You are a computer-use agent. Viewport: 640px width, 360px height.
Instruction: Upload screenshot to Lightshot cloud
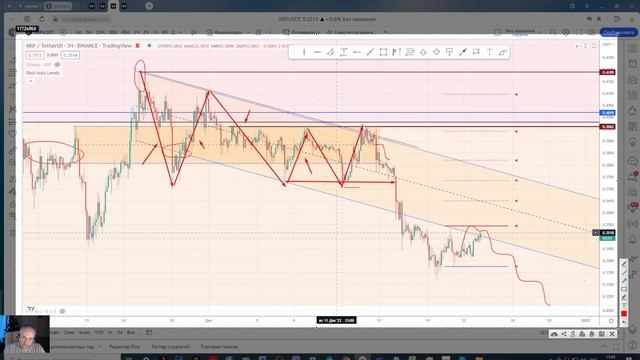point(554,334)
